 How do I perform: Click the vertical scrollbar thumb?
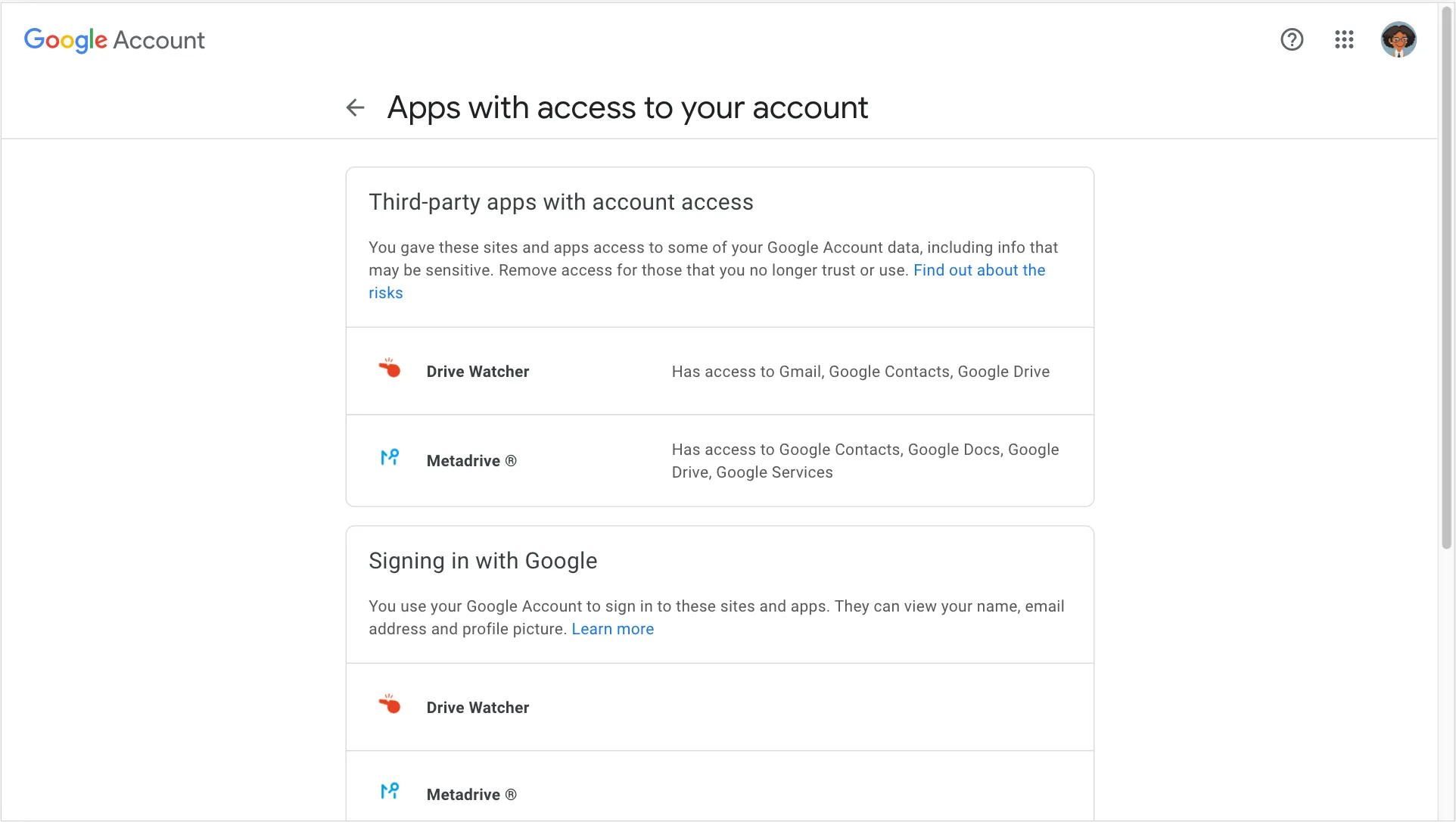click(x=1446, y=276)
